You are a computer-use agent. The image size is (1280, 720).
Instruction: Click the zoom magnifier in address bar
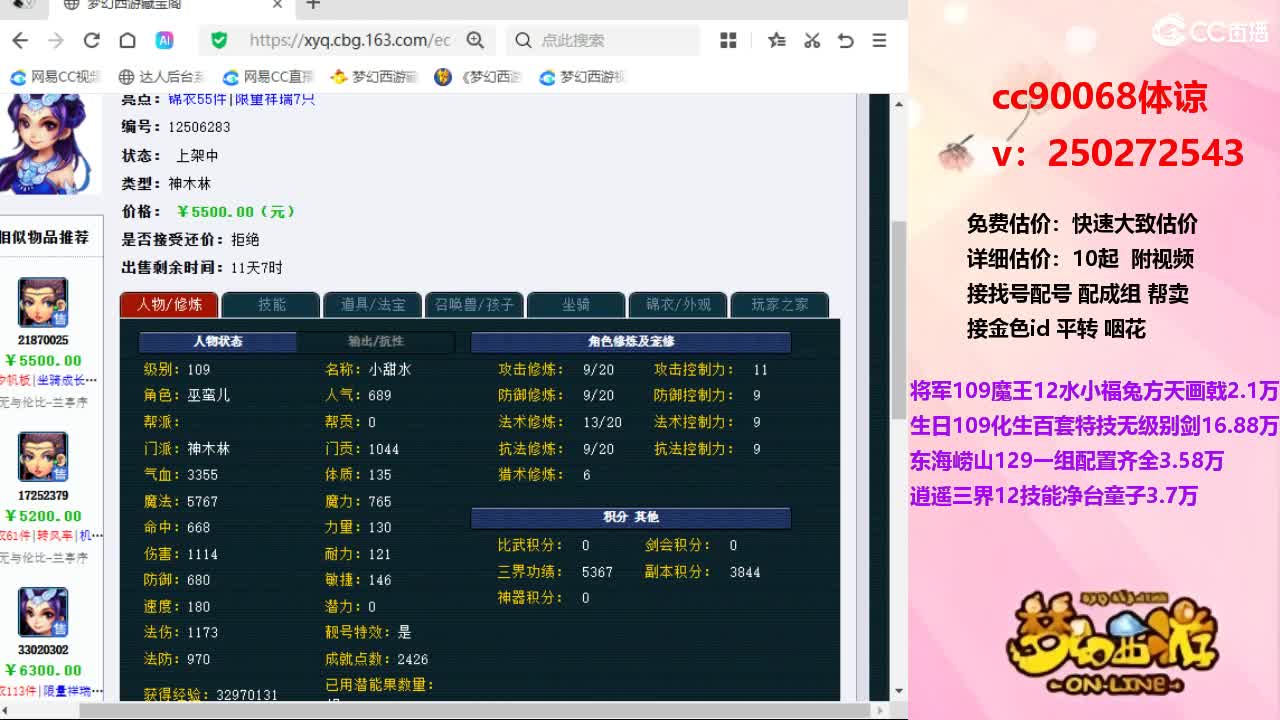[475, 40]
